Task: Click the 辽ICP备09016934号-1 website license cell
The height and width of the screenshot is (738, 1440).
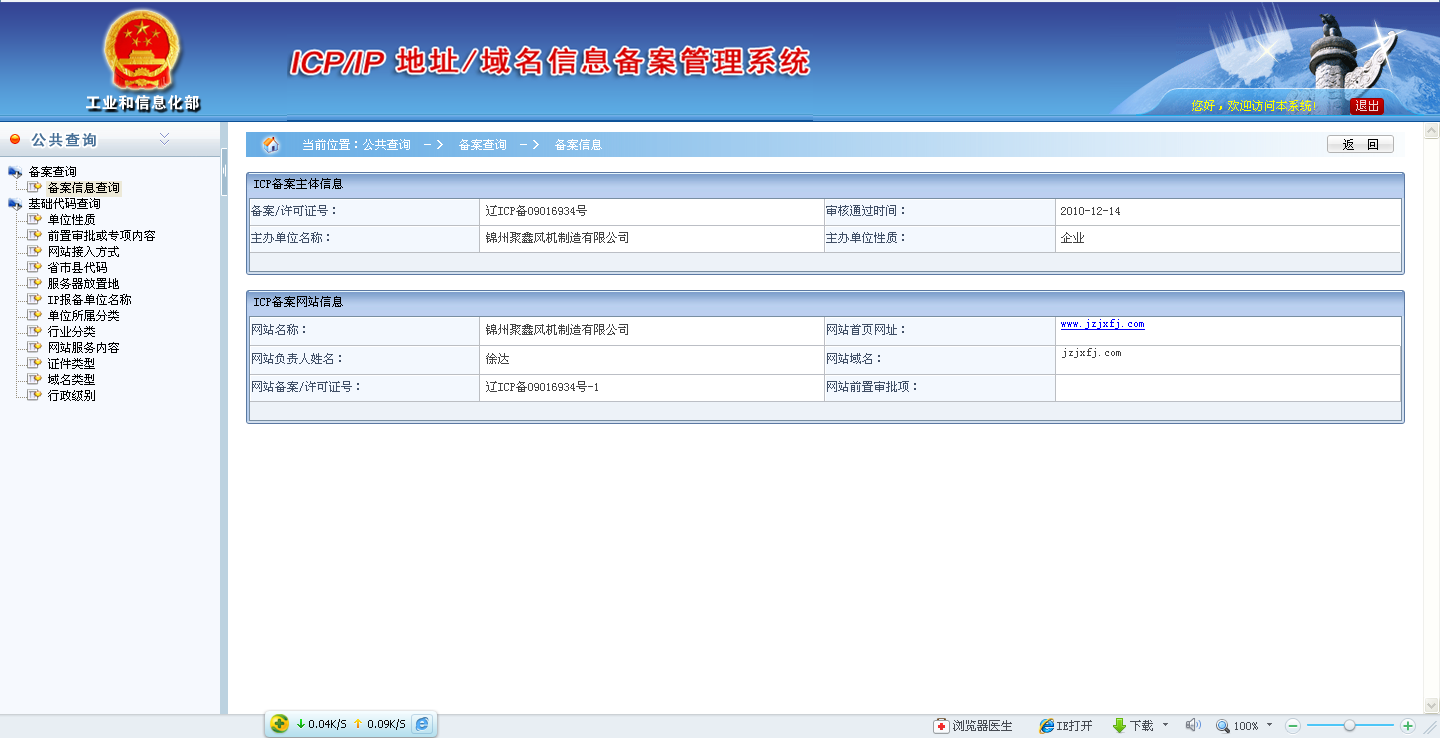Action: (x=652, y=387)
